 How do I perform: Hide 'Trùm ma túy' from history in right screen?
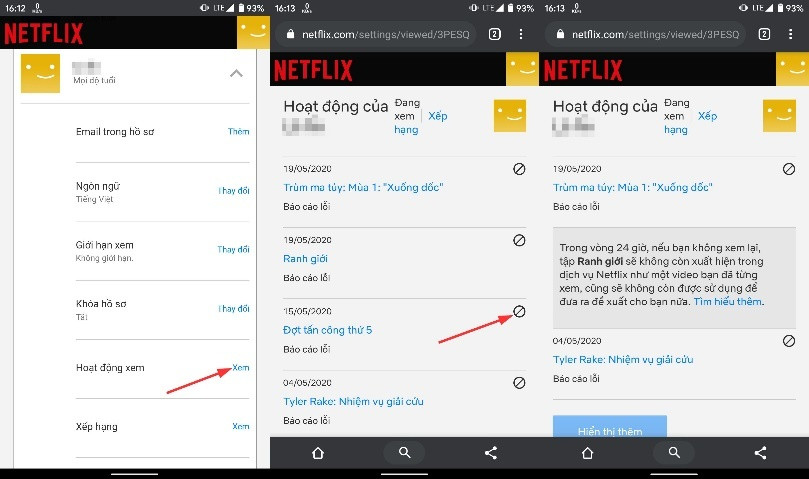789,169
